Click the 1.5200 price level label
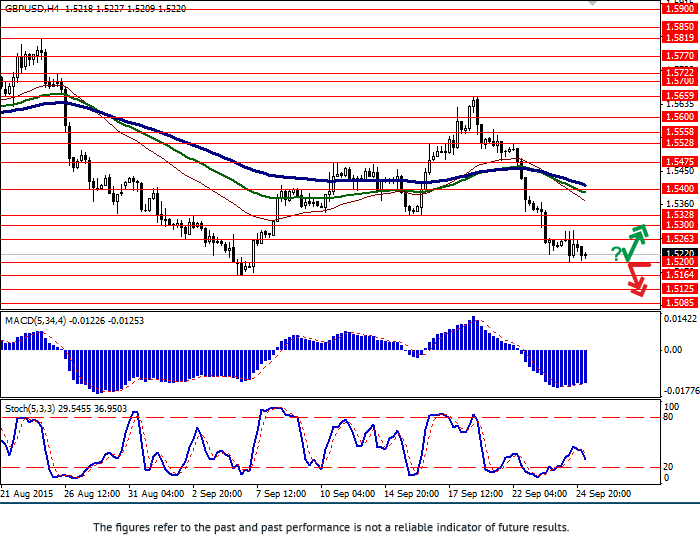The width and height of the screenshot is (700, 552). 680,262
